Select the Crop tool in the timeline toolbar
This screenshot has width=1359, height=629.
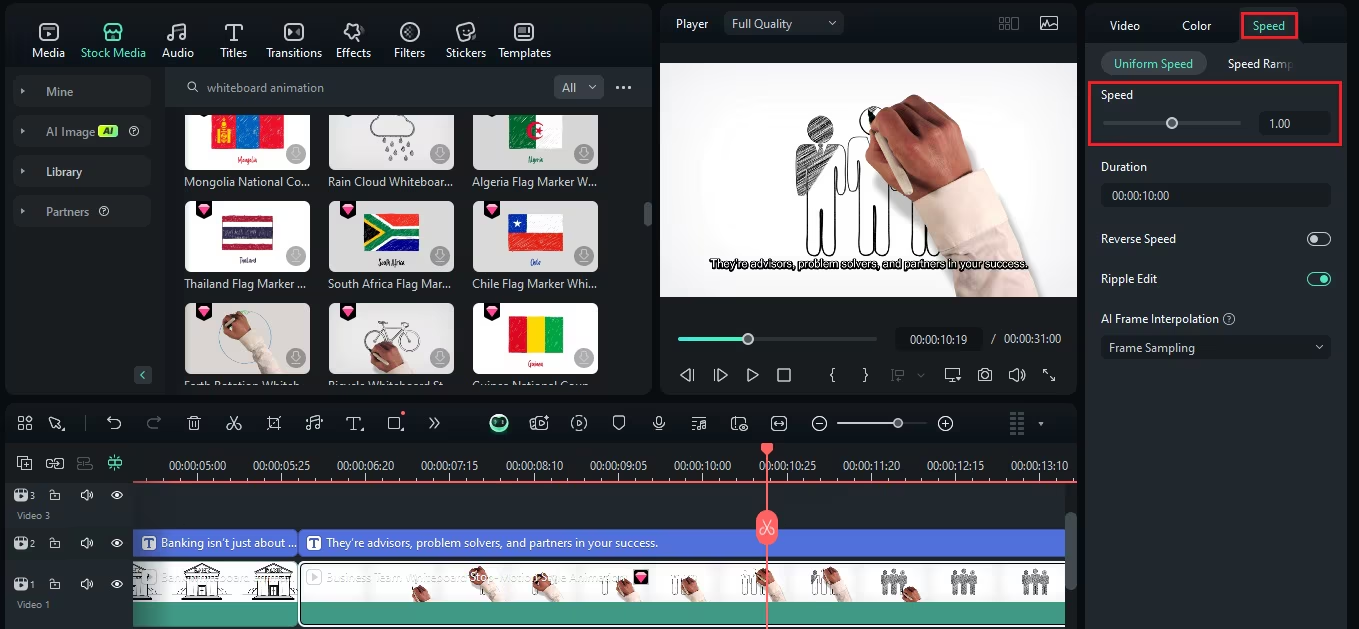coord(274,422)
